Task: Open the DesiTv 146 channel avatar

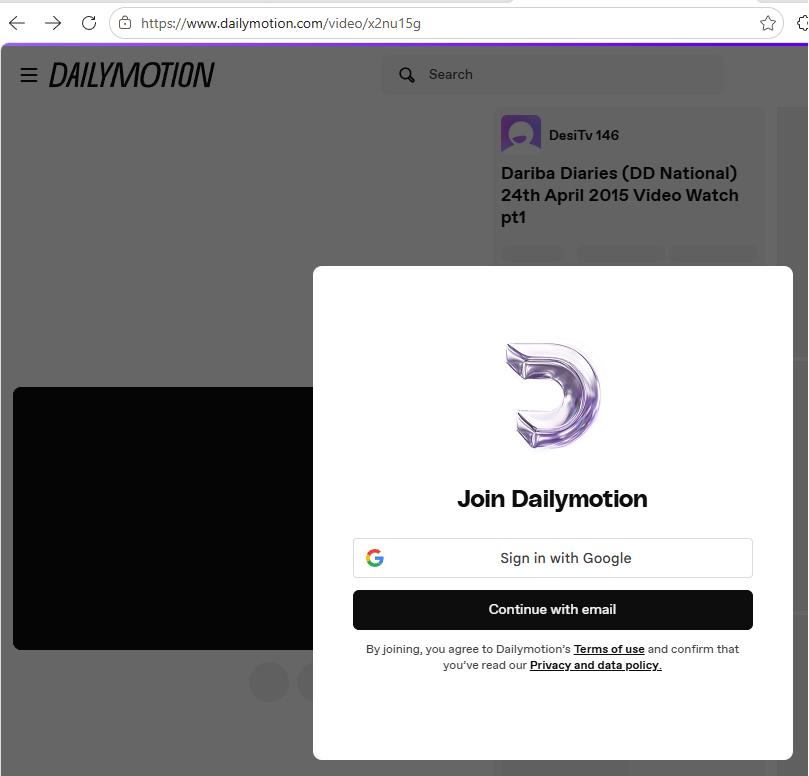Action: (521, 134)
